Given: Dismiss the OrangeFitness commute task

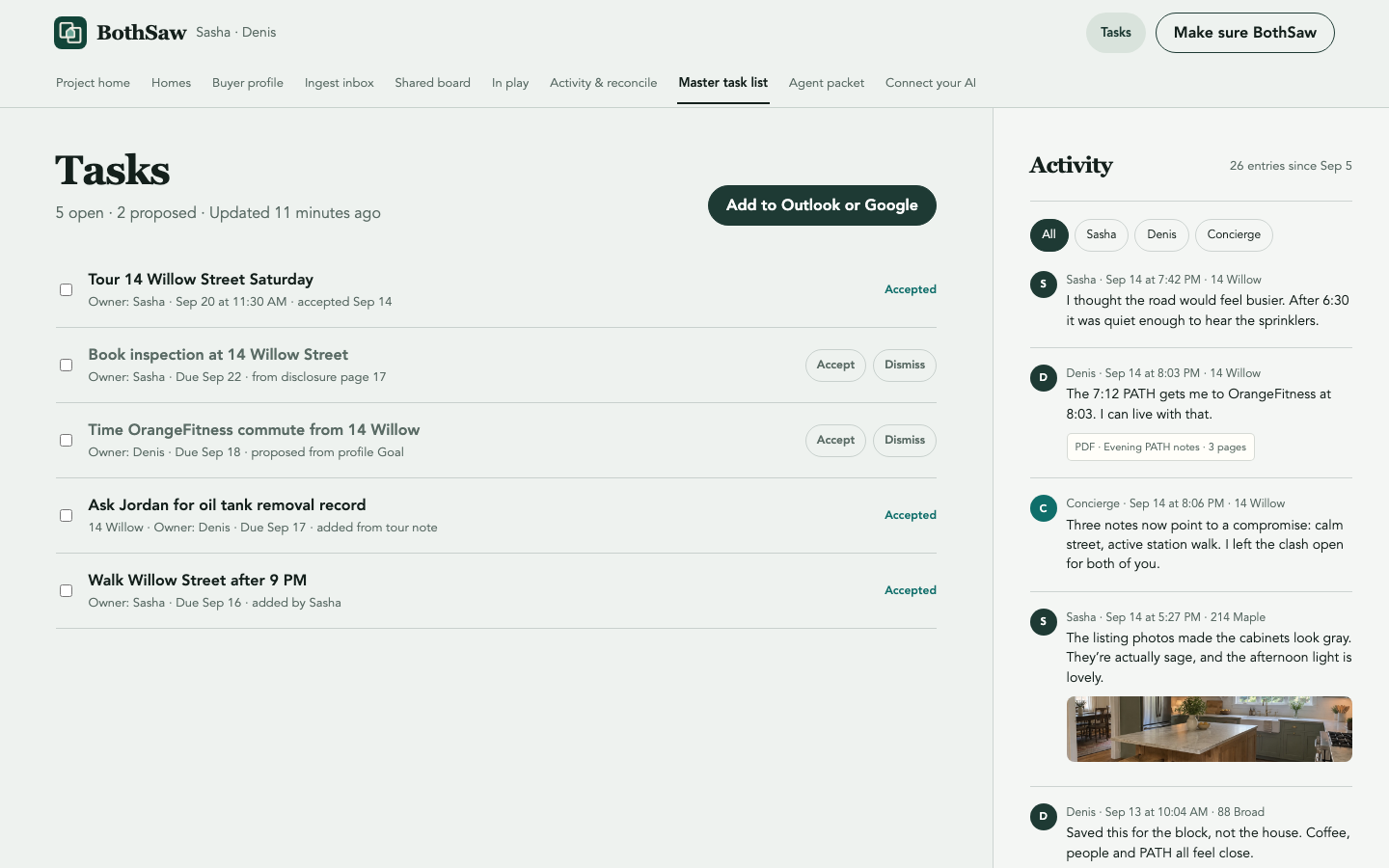Looking at the screenshot, I should (x=905, y=441).
